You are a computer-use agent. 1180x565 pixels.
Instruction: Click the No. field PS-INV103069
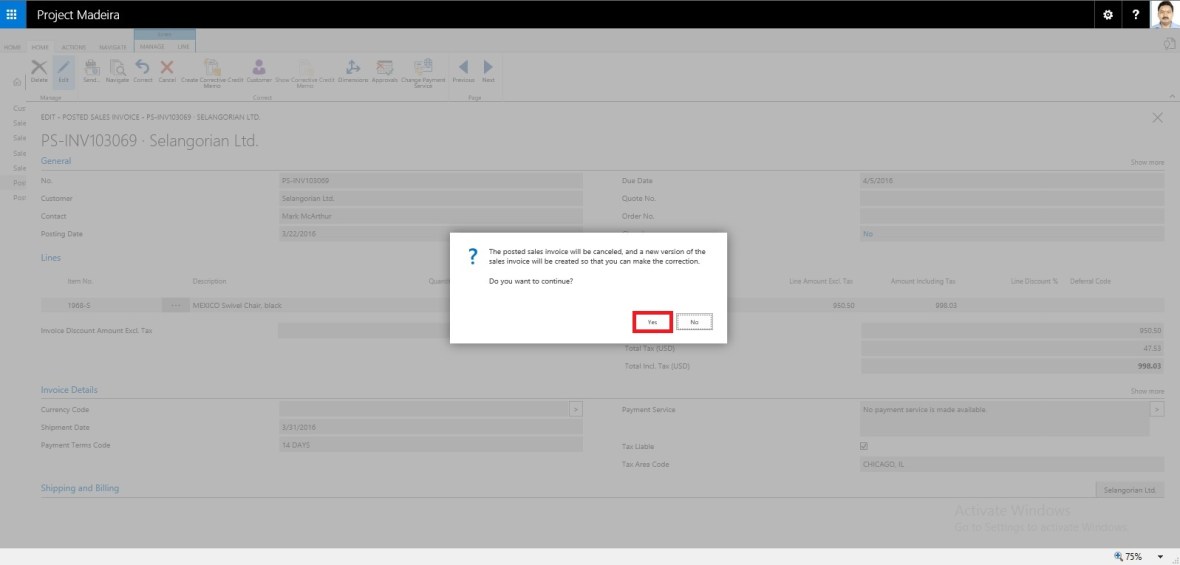(x=430, y=181)
